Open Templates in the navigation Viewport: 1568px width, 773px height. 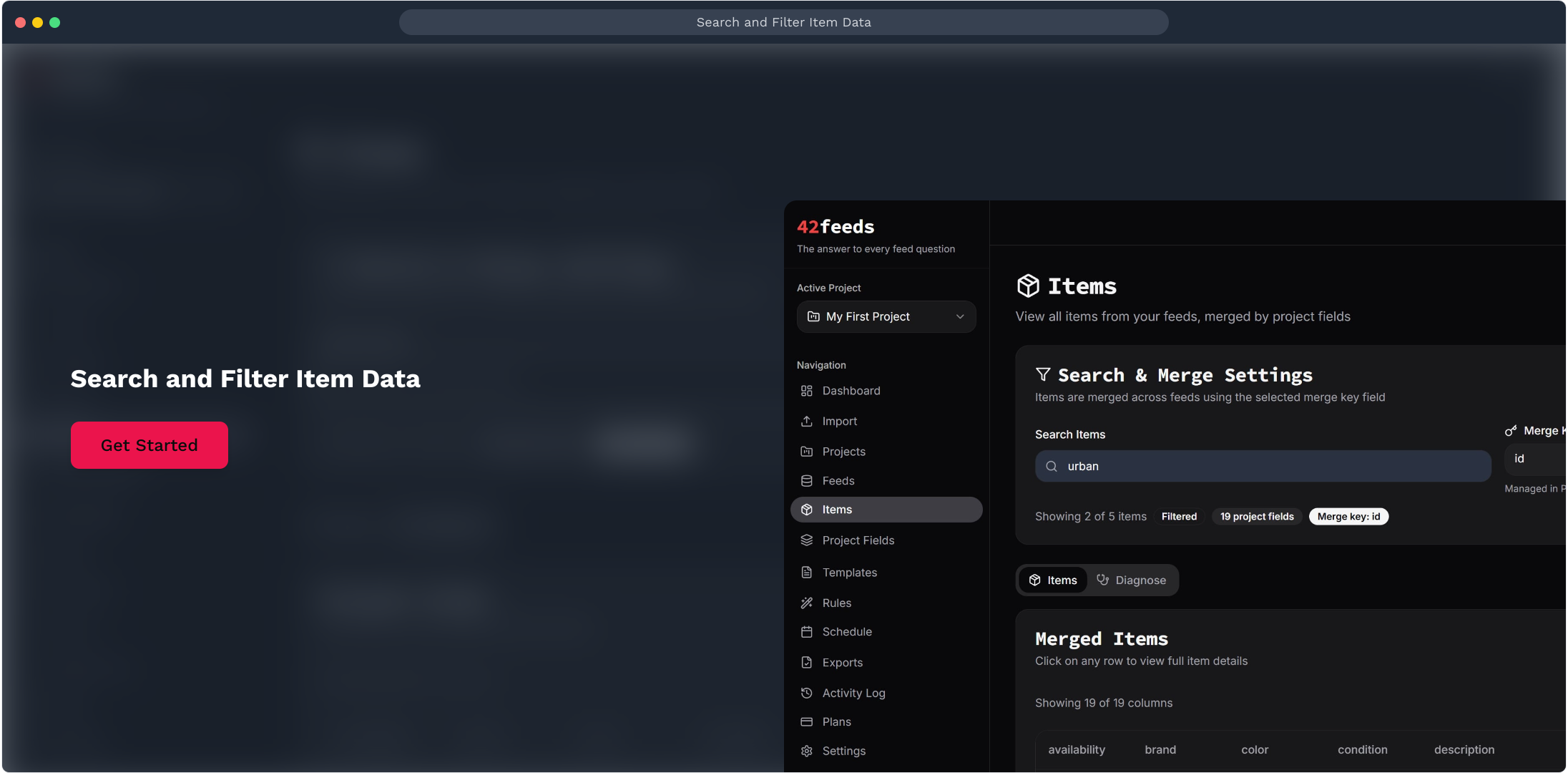point(849,573)
